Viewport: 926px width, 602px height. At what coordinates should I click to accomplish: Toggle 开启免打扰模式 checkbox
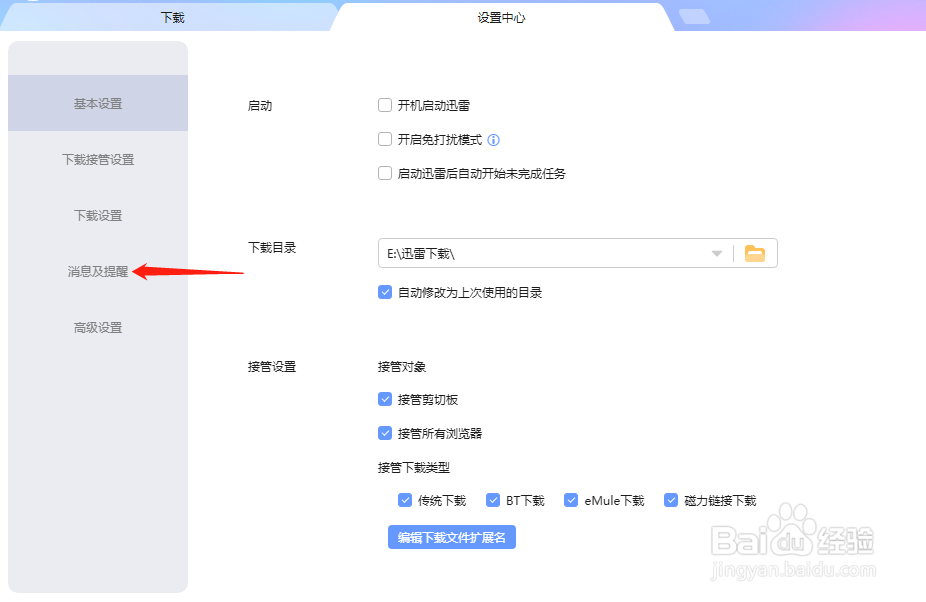tap(385, 140)
